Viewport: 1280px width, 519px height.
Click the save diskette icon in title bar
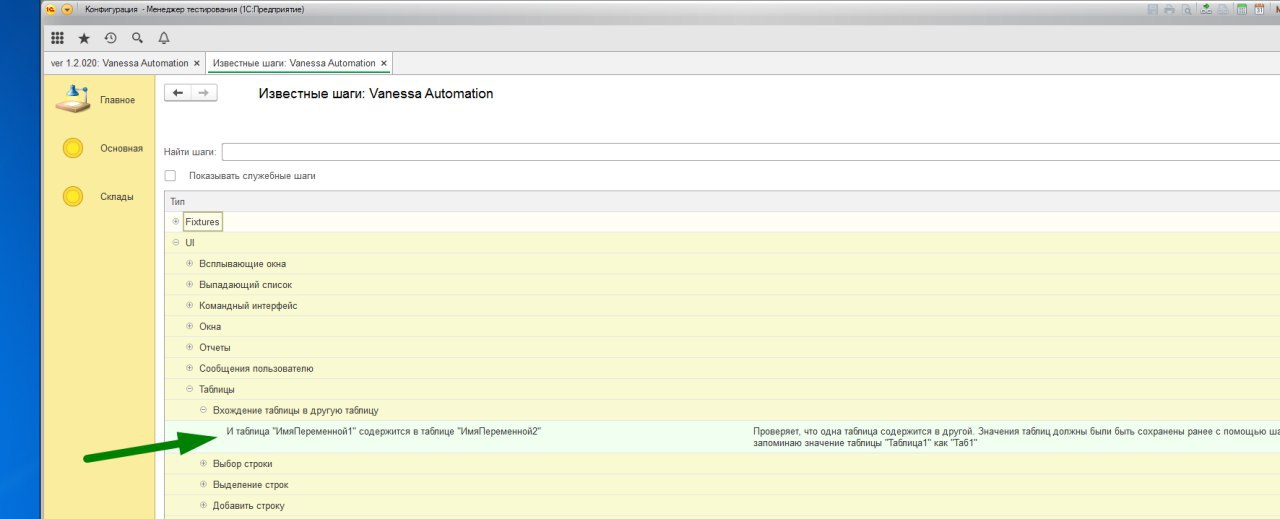(1153, 9)
